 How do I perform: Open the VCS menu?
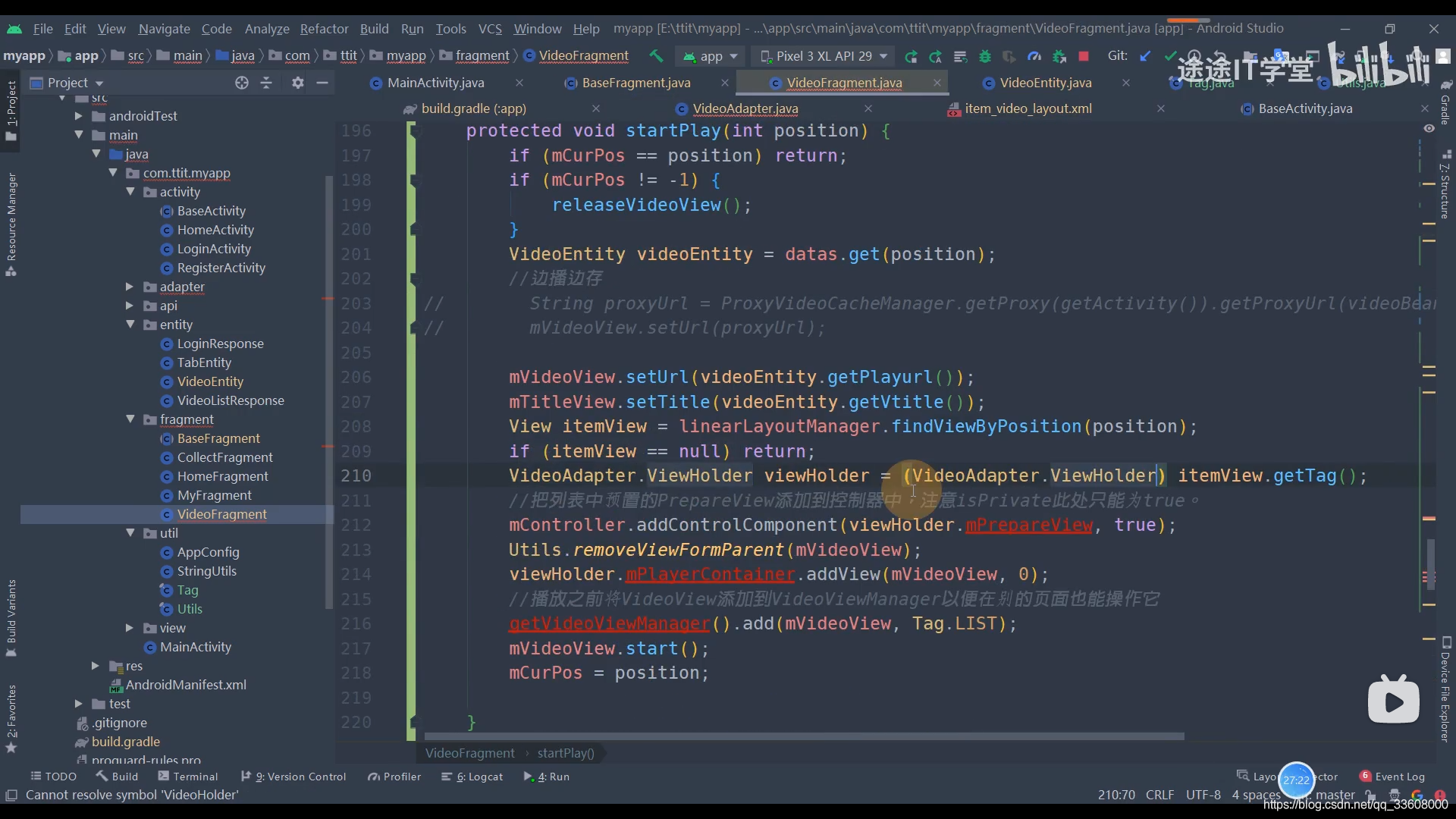click(x=490, y=29)
